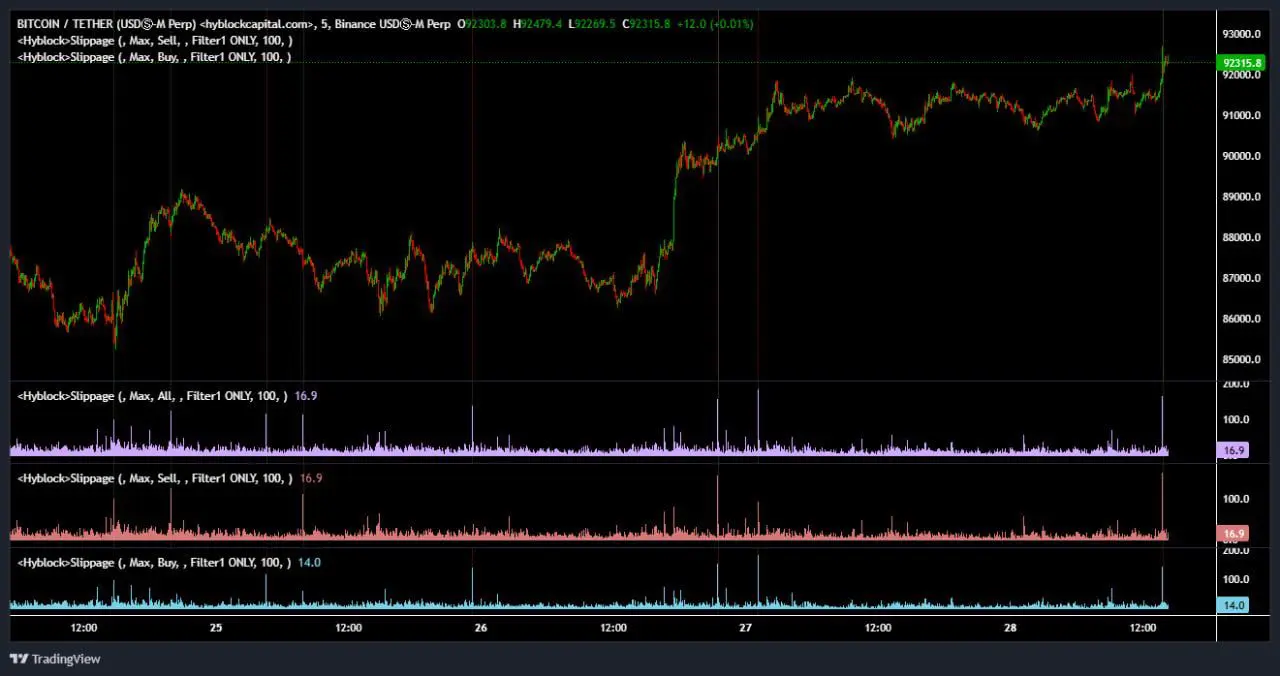Click the low value L92269.5
The width and height of the screenshot is (1280, 676).
[x=593, y=23]
